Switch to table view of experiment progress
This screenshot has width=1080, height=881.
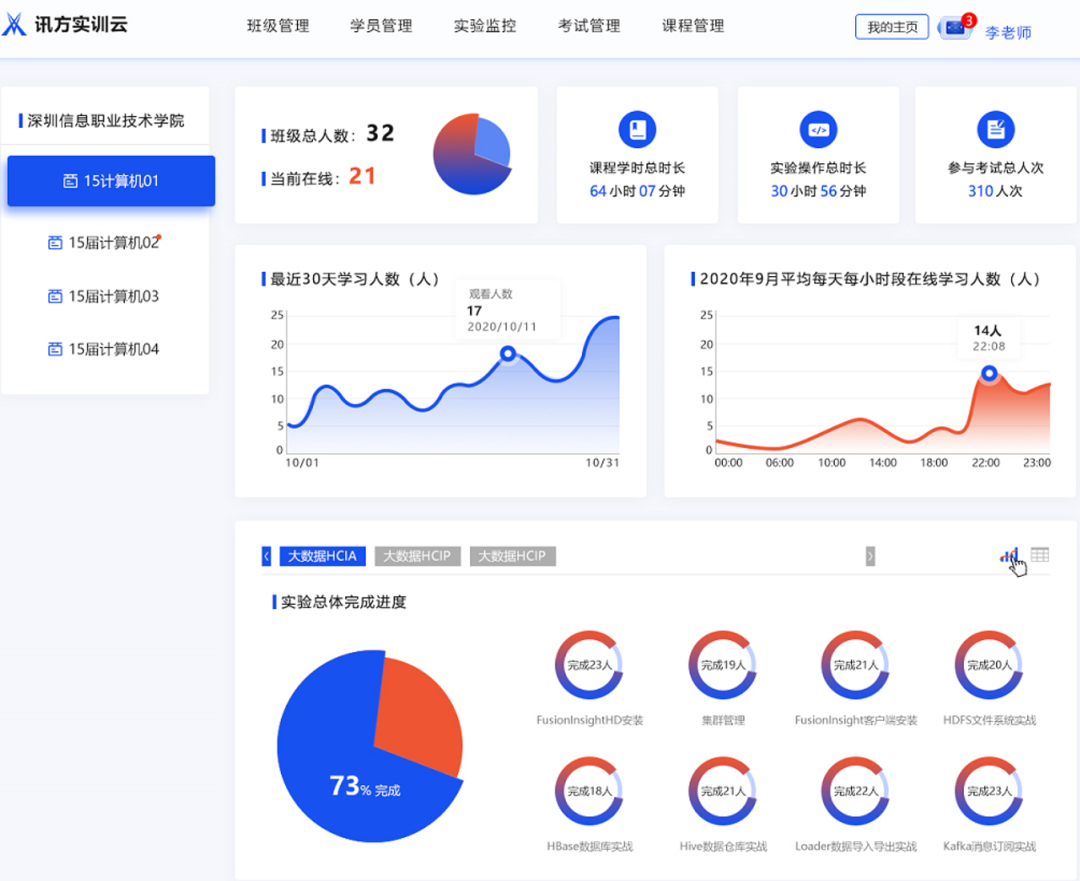tap(1040, 555)
